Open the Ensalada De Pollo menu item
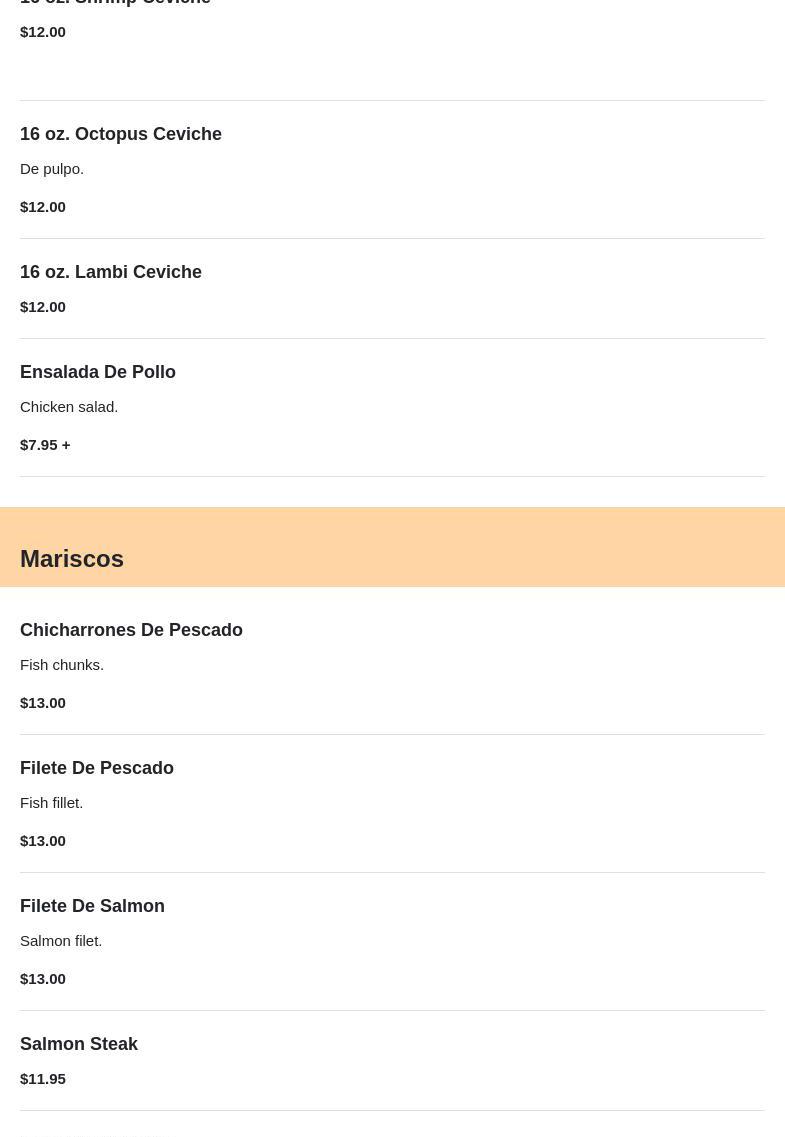This screenshot has height=1137, width=785. click(x=98, y=372)
